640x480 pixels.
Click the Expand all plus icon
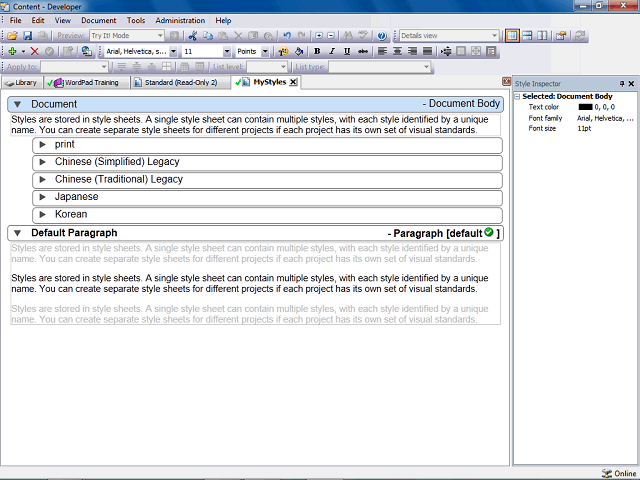(319, 36)
